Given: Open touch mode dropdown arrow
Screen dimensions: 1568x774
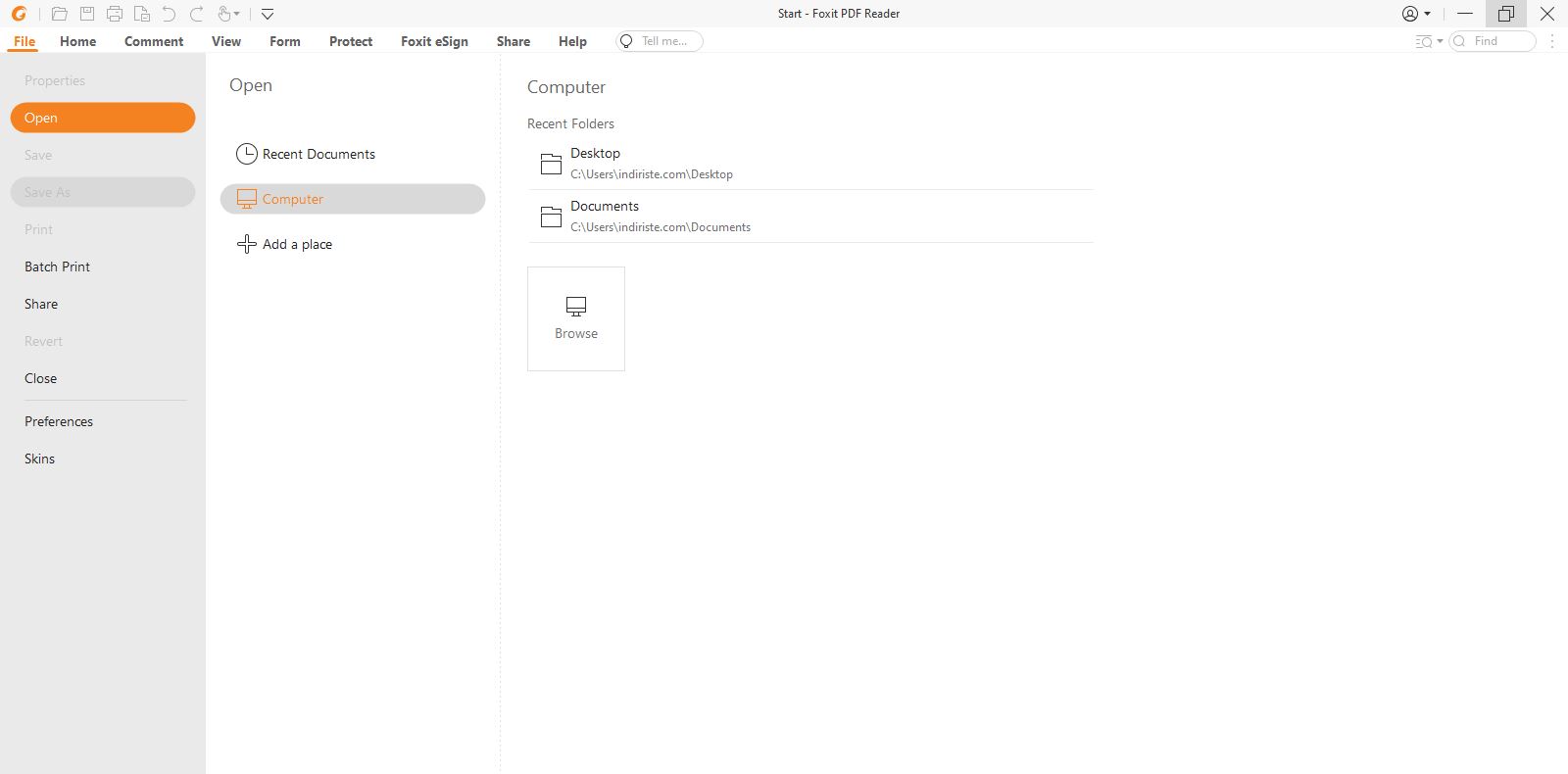Looking at the screenshot, I should [237, 14].
